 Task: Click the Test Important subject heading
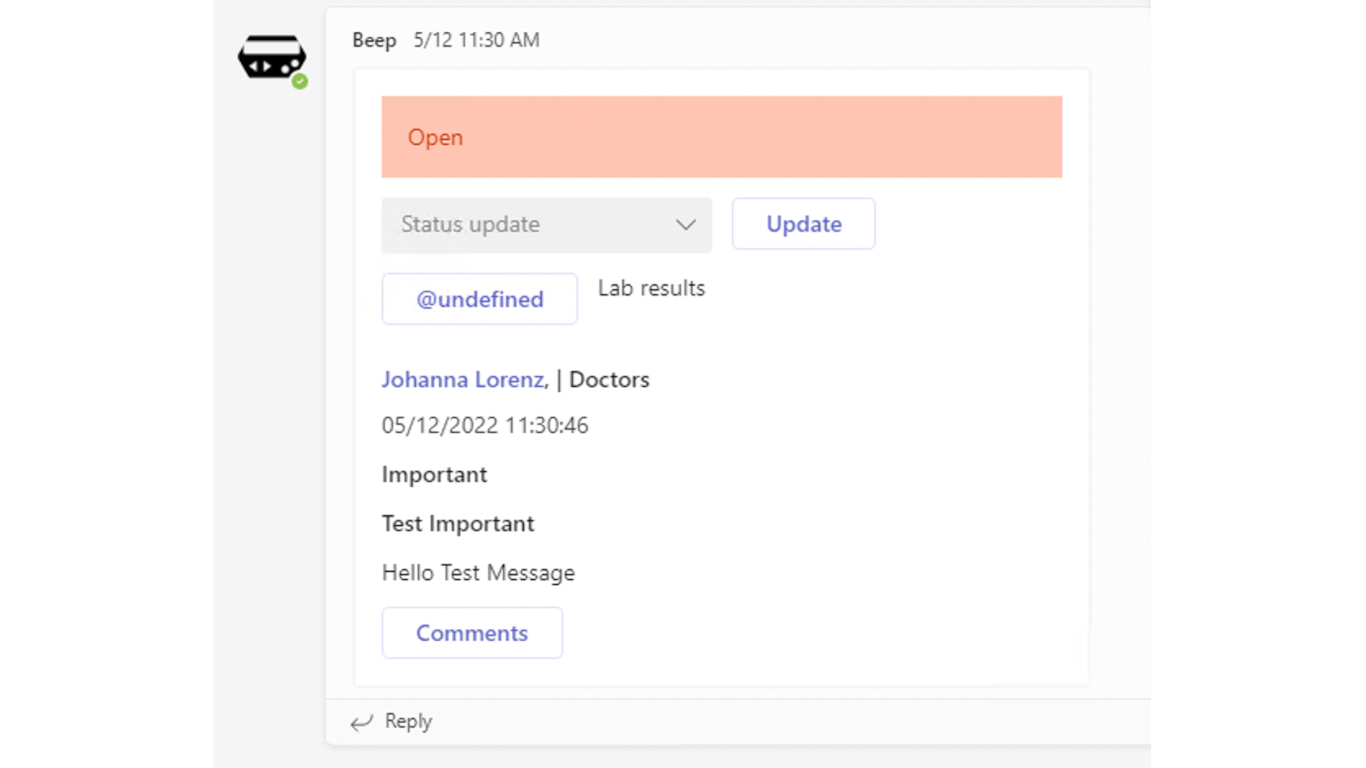pyautogui.click(x=458, y=524)
